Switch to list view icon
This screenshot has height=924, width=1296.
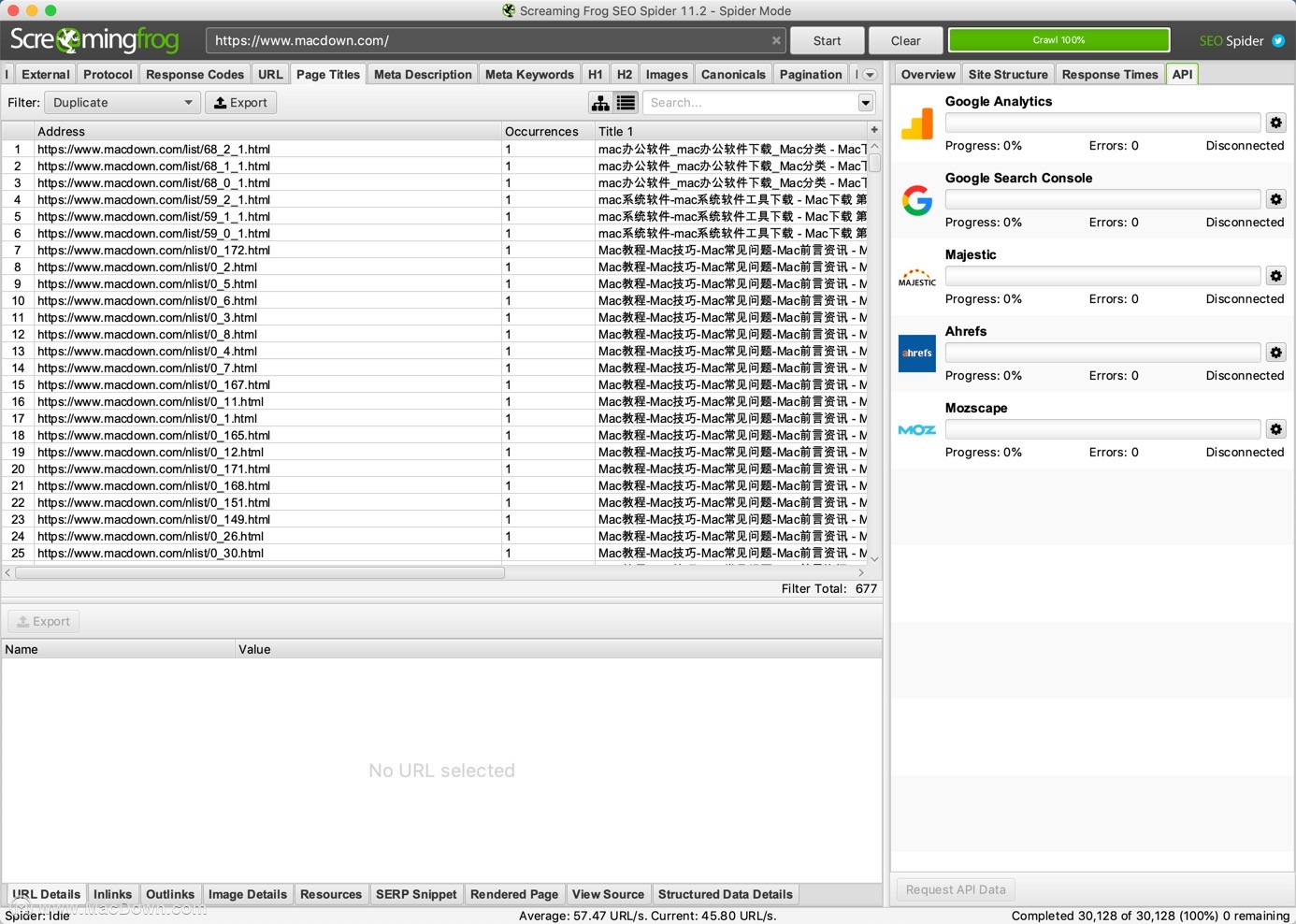coord(626,103)
